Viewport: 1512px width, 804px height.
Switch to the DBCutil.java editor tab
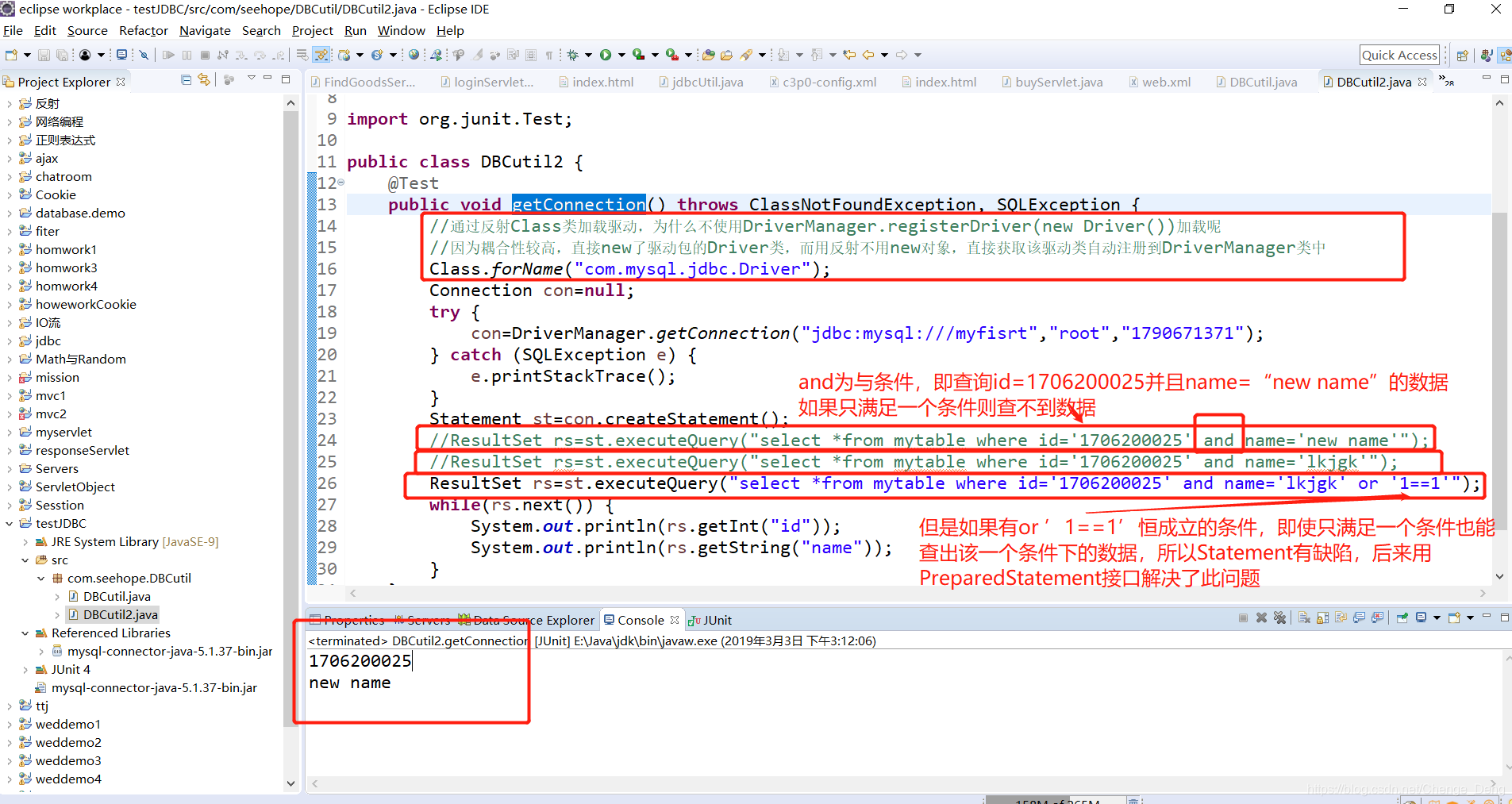[1256, 82]
